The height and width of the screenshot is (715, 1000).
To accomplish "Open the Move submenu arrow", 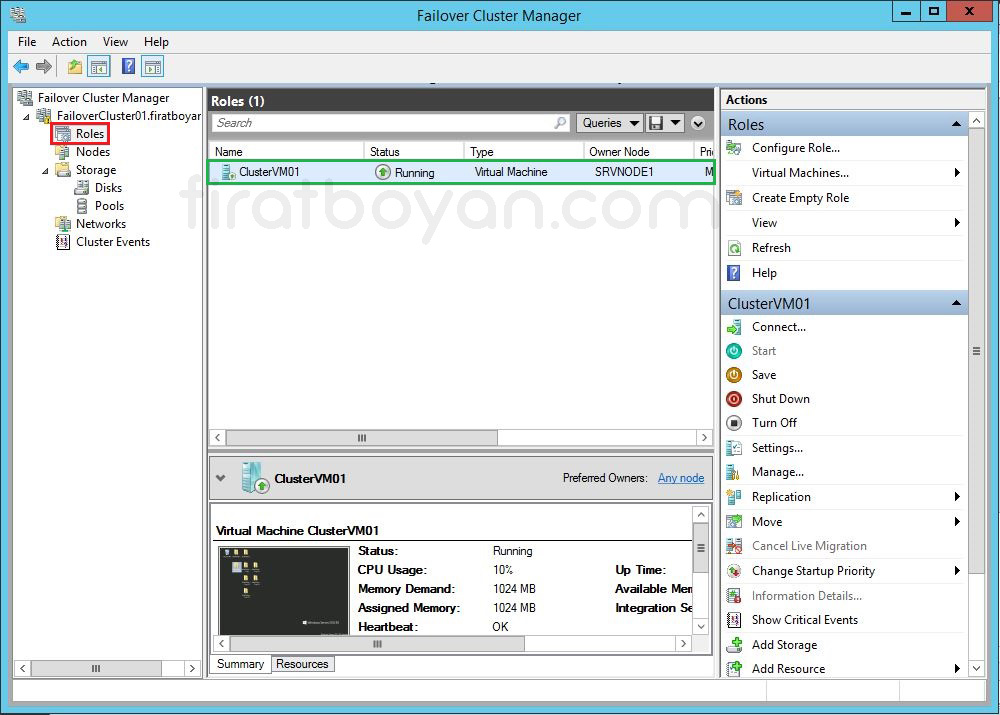I will 957,522.
